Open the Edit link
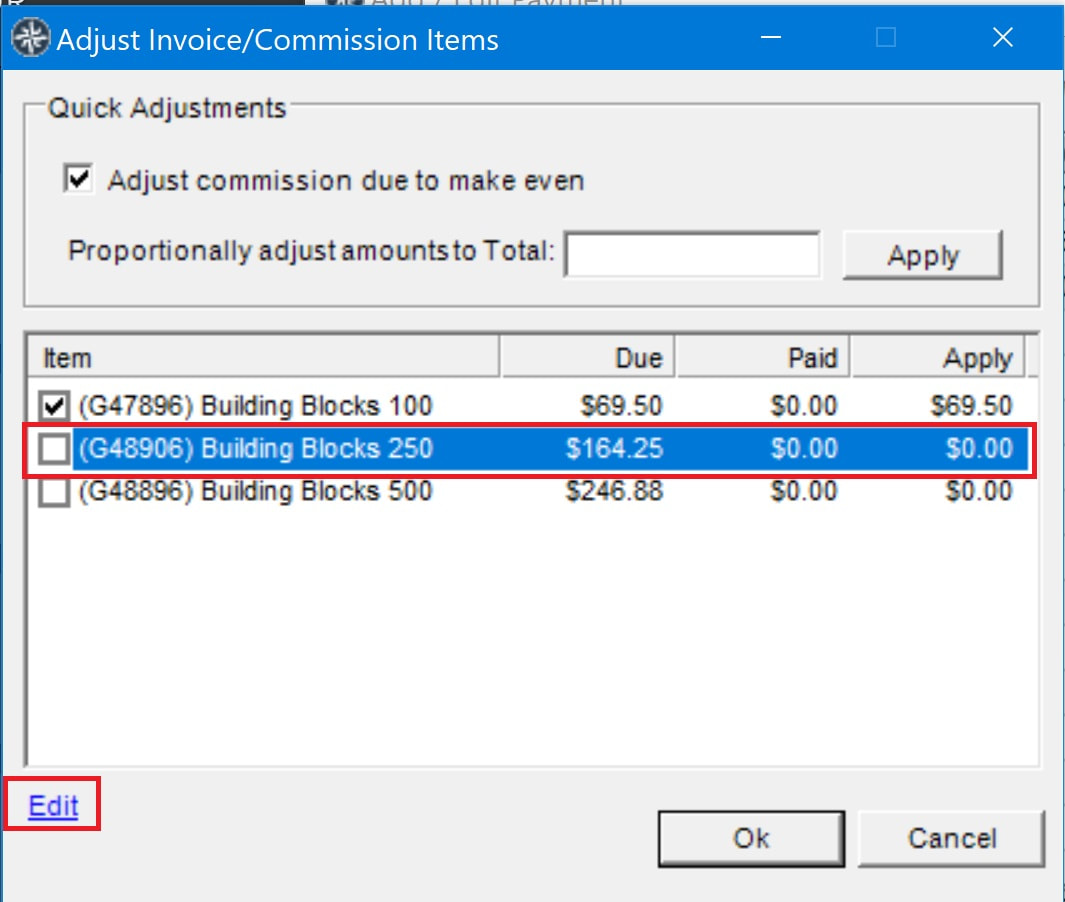The width and height of the screenshot is (1065, 902). tap(53, 806)
